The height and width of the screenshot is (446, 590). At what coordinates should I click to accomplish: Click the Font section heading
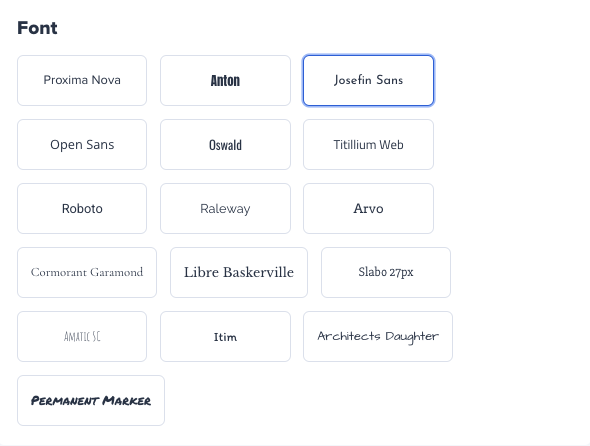coord(37,28)
